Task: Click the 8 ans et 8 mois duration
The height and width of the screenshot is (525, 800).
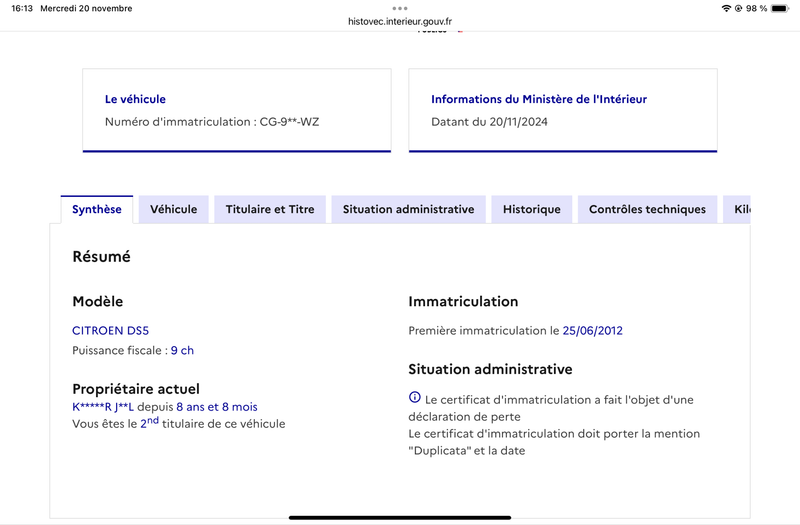Action: click(217, 407)
